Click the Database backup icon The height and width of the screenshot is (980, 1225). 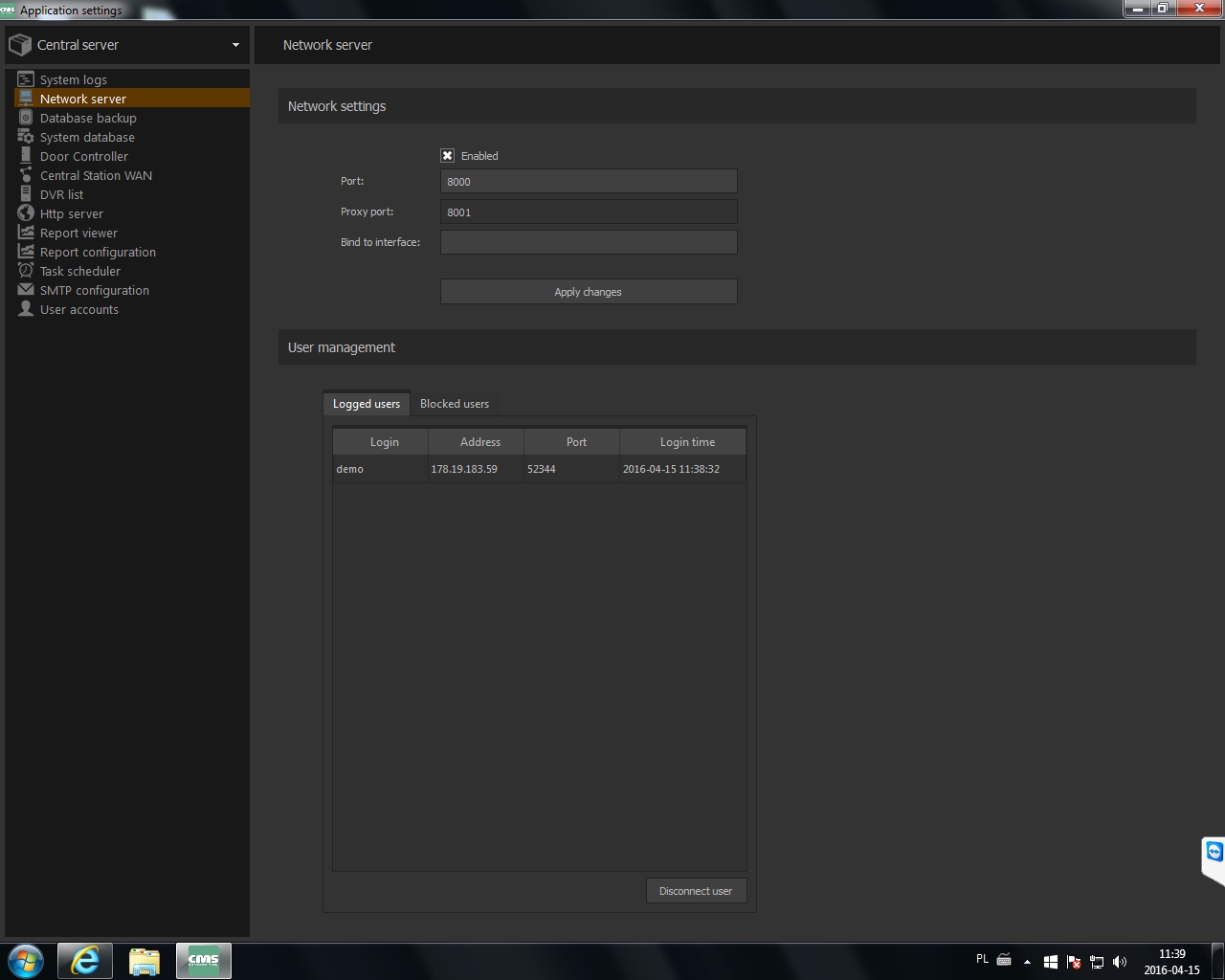click(x=26, y=118)
